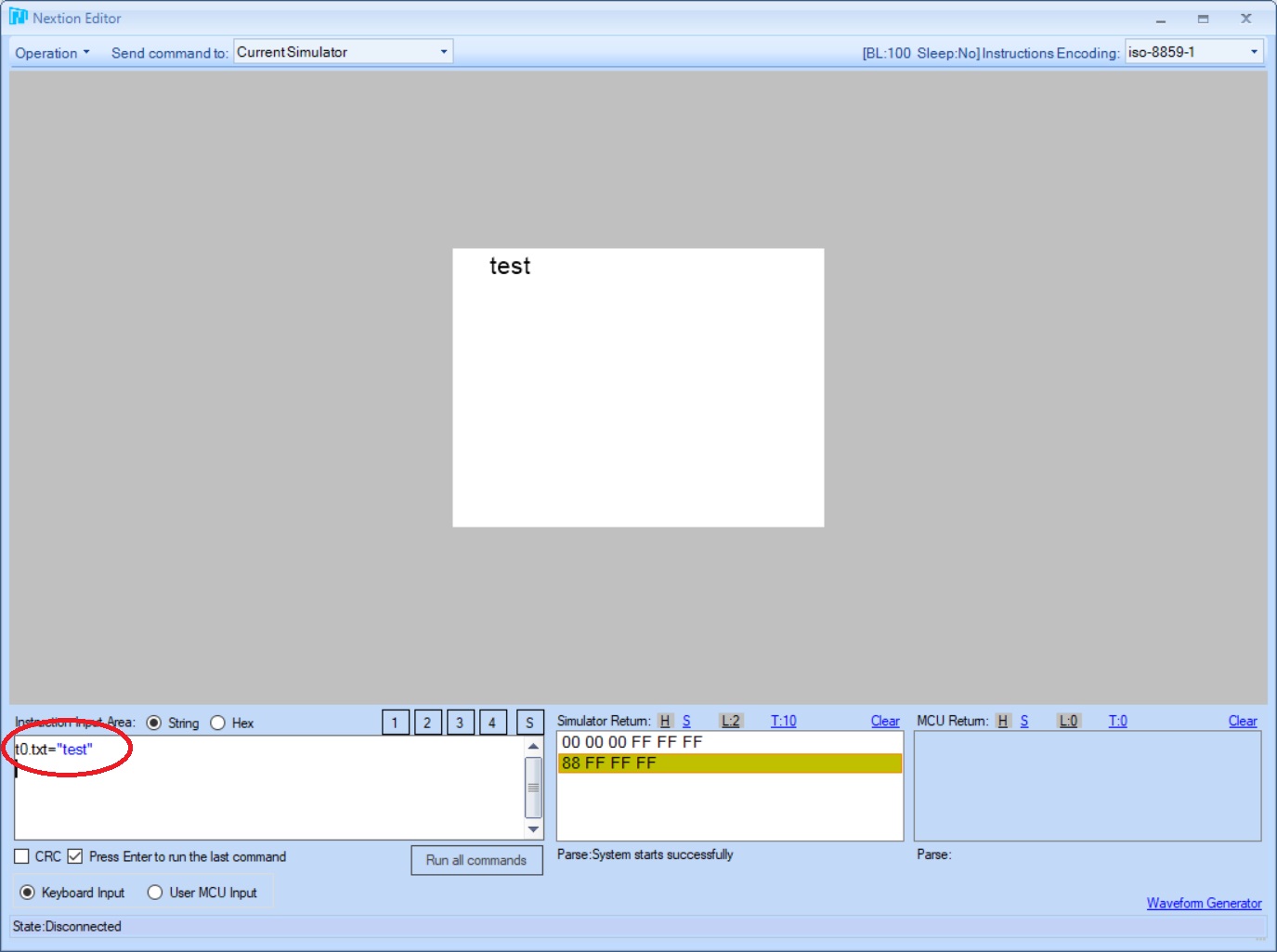
Task: Uncheck Press Enter to run last command
Action: [x=75, y=856]
